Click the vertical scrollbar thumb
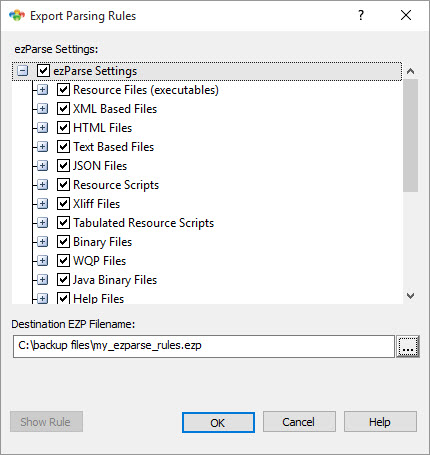 coord(411,135)
